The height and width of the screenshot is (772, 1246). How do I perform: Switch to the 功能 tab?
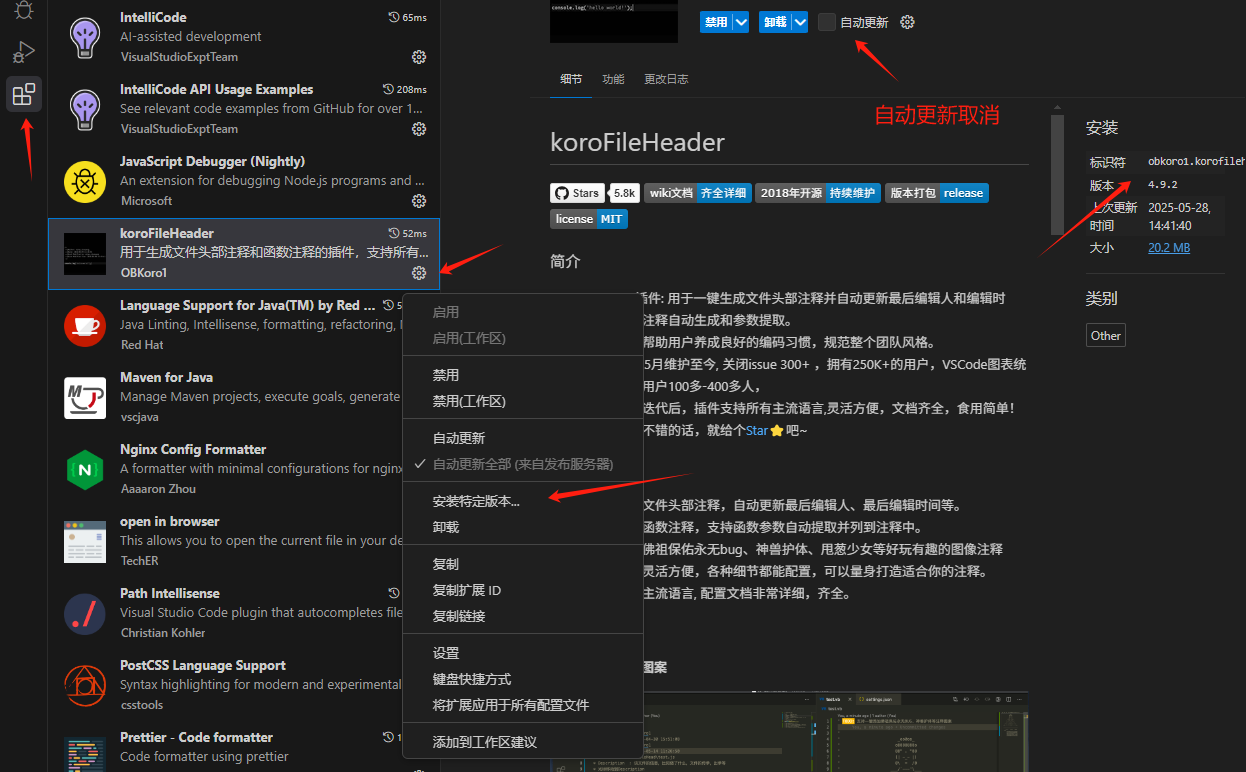[613, 79]
